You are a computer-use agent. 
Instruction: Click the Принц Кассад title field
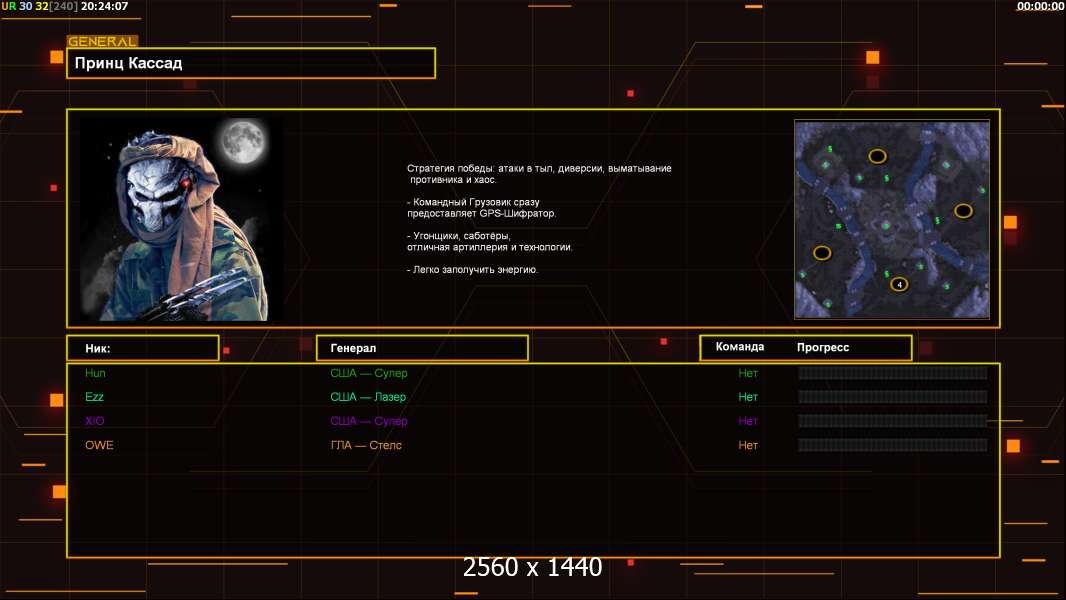(x=251, y=63)
